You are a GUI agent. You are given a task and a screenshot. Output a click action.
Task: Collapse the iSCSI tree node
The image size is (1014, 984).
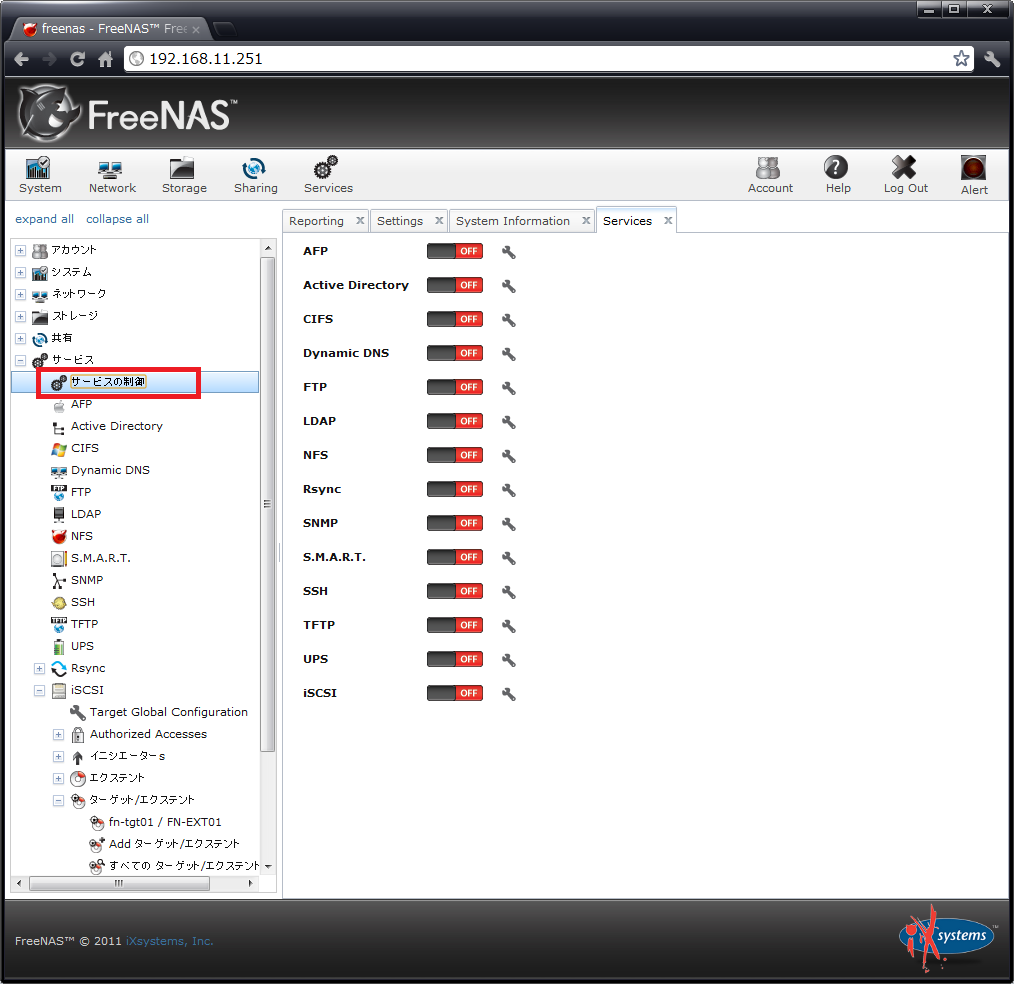[x=39, y=690]
